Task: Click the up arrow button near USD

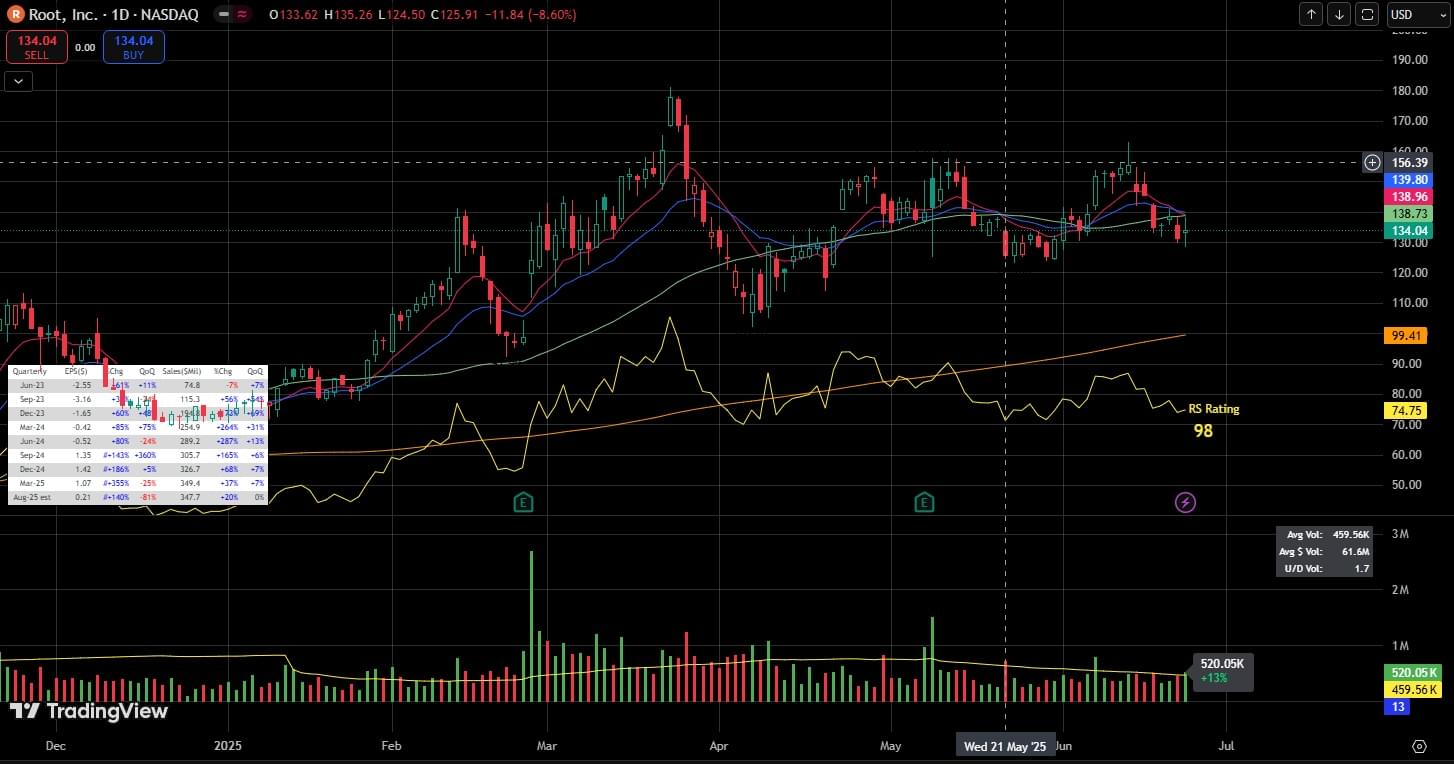Action: pyautogui.click(x=1311, y=14)
